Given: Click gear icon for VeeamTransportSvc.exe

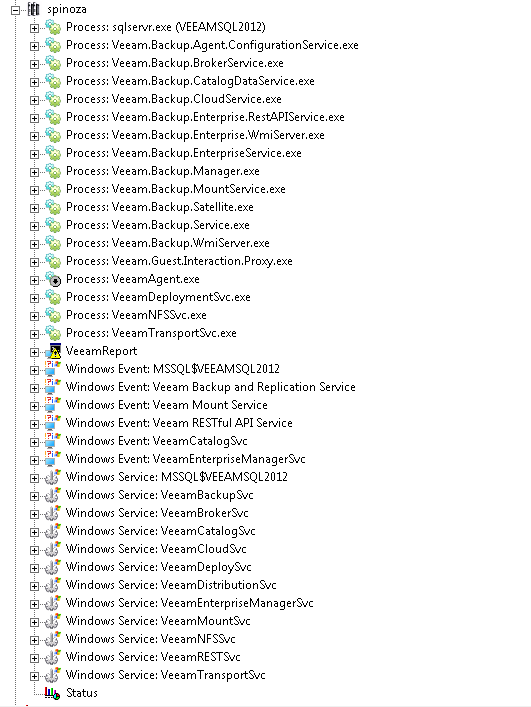Looking at the screenshot, I should point(53,334).
